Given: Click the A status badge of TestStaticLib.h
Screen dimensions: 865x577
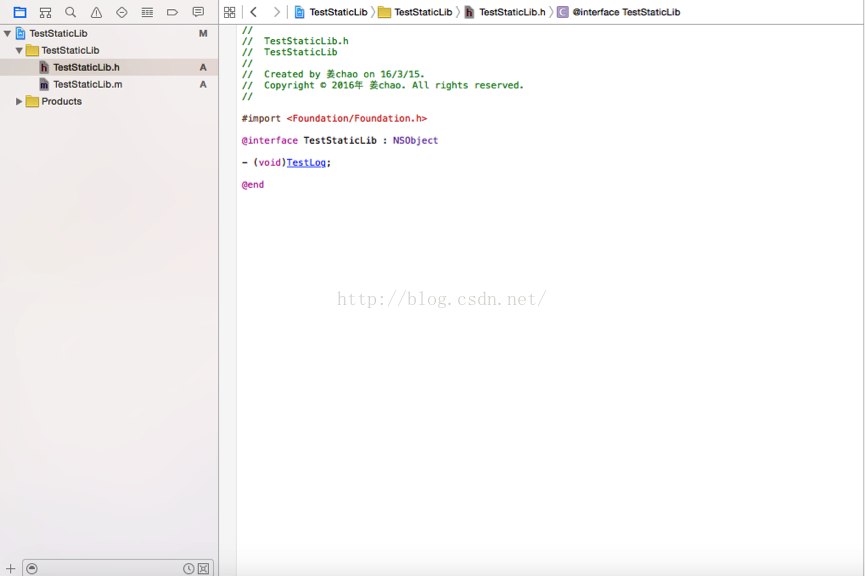Looking at the screenshot, I should tap(203, 67).
